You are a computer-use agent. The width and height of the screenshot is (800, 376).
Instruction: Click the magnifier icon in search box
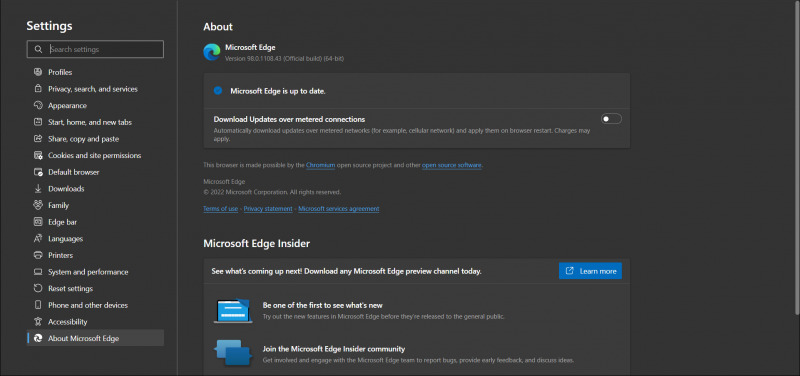[38, 49]
